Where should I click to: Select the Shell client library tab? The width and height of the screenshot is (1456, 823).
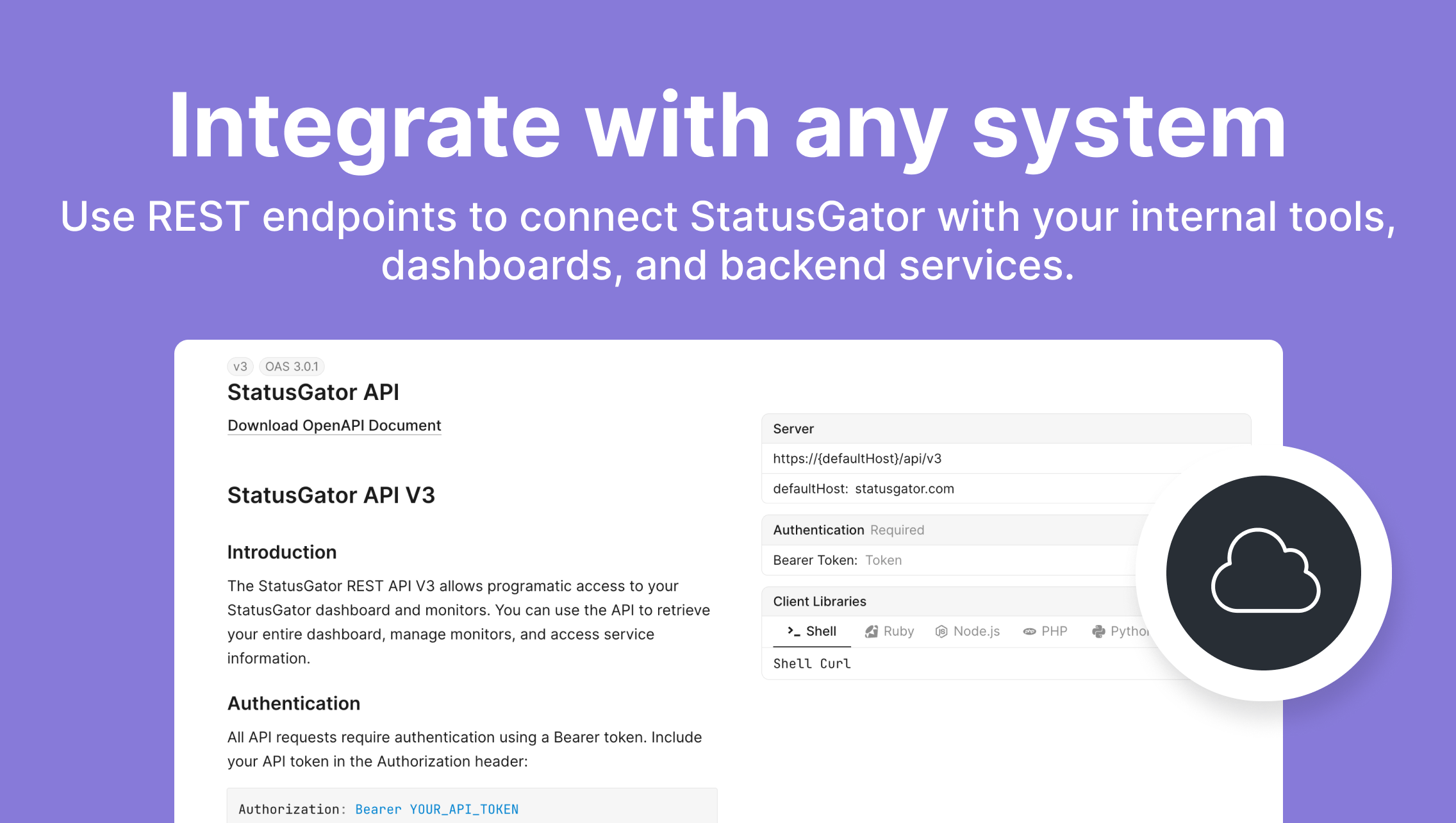(813, 631)
